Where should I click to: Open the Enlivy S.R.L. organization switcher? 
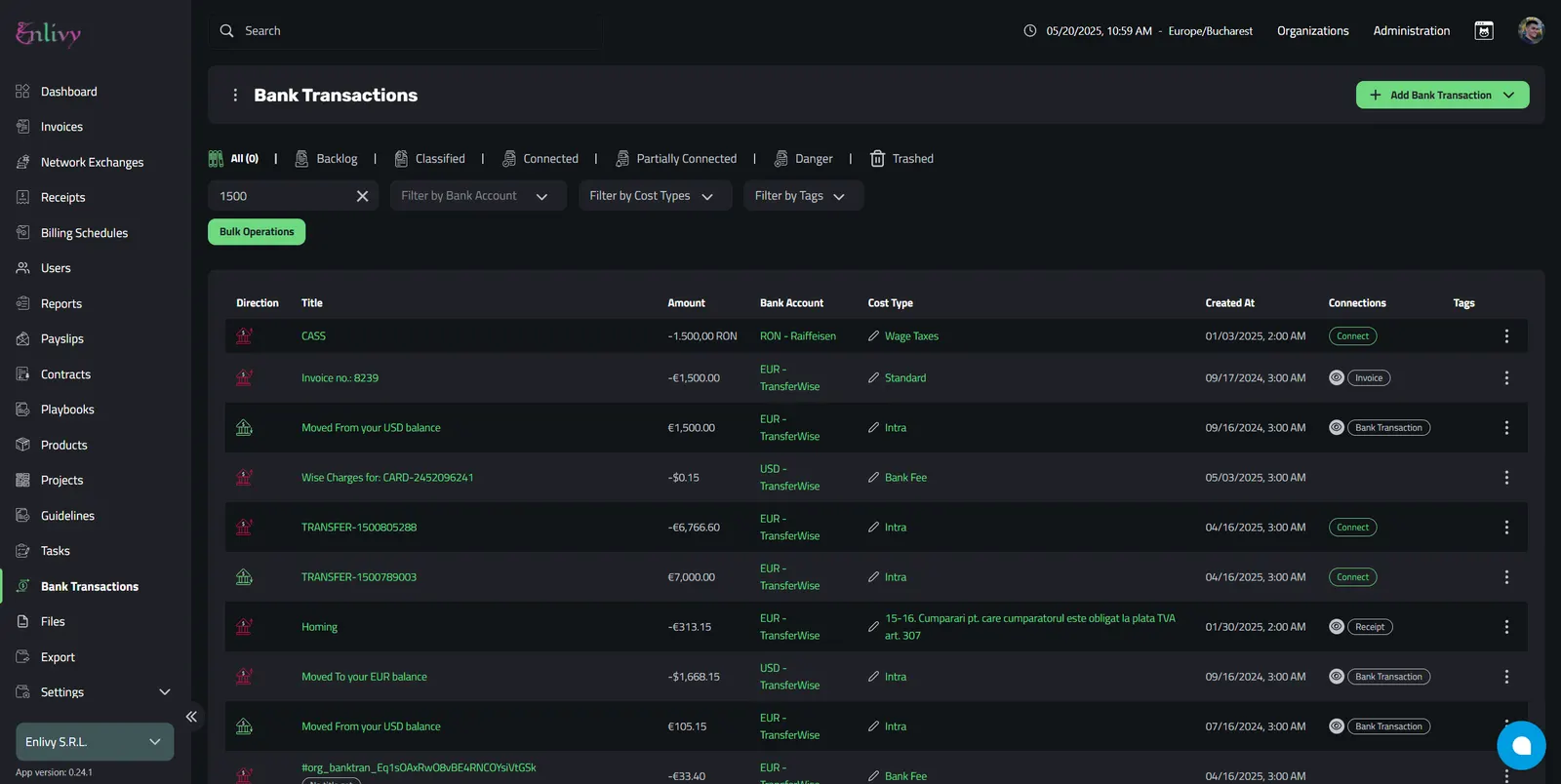(95, 742)
